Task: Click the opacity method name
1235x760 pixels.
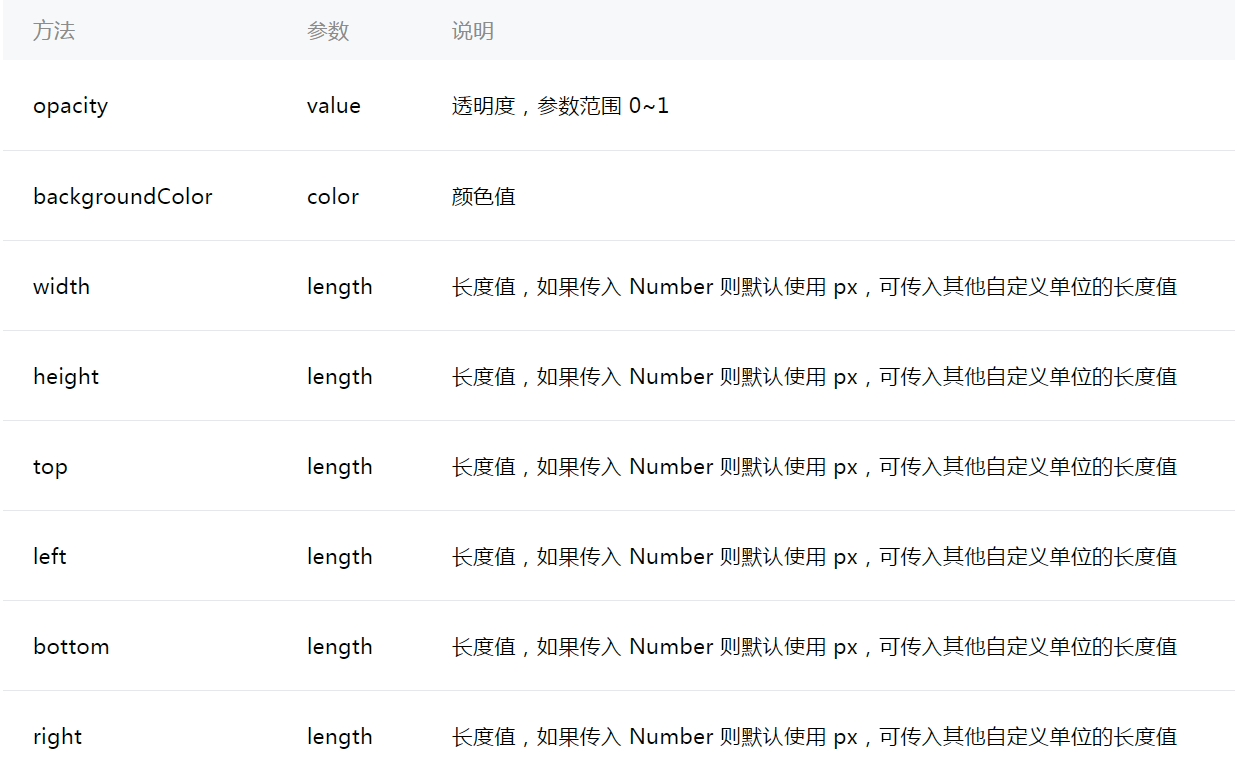Action: click(x=70, y=106)
